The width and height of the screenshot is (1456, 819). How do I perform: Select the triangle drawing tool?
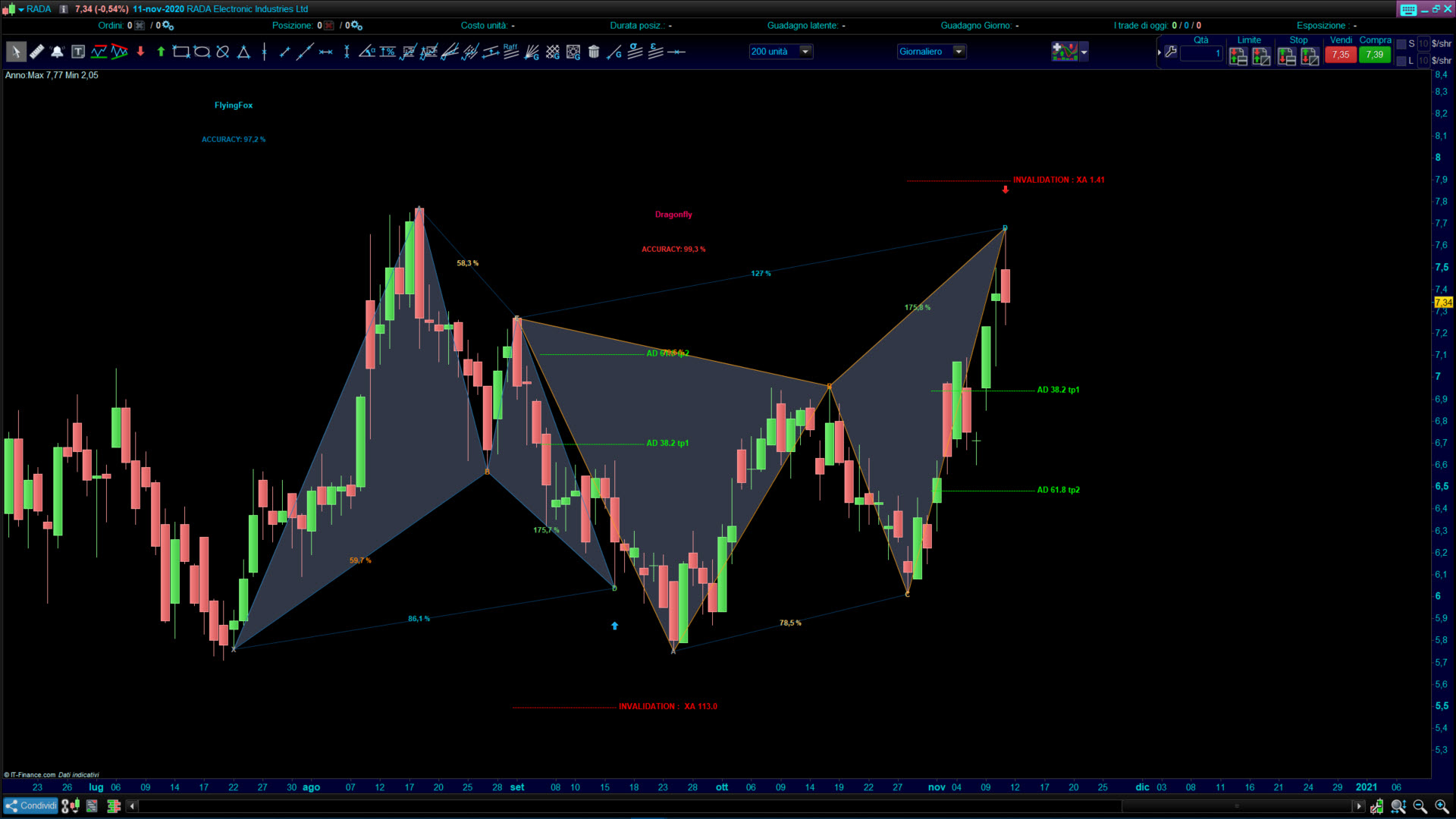point(243,52)
